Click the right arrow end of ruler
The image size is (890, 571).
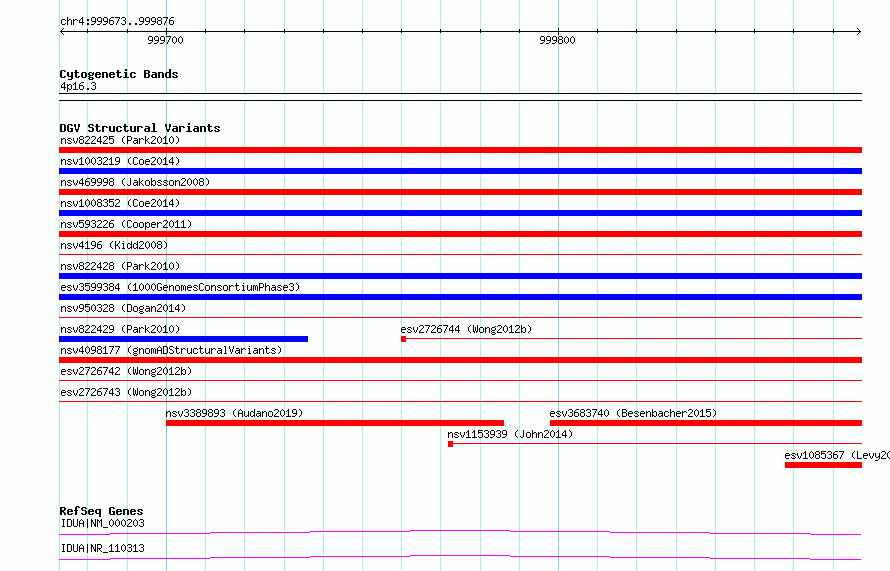pos(859,31)
